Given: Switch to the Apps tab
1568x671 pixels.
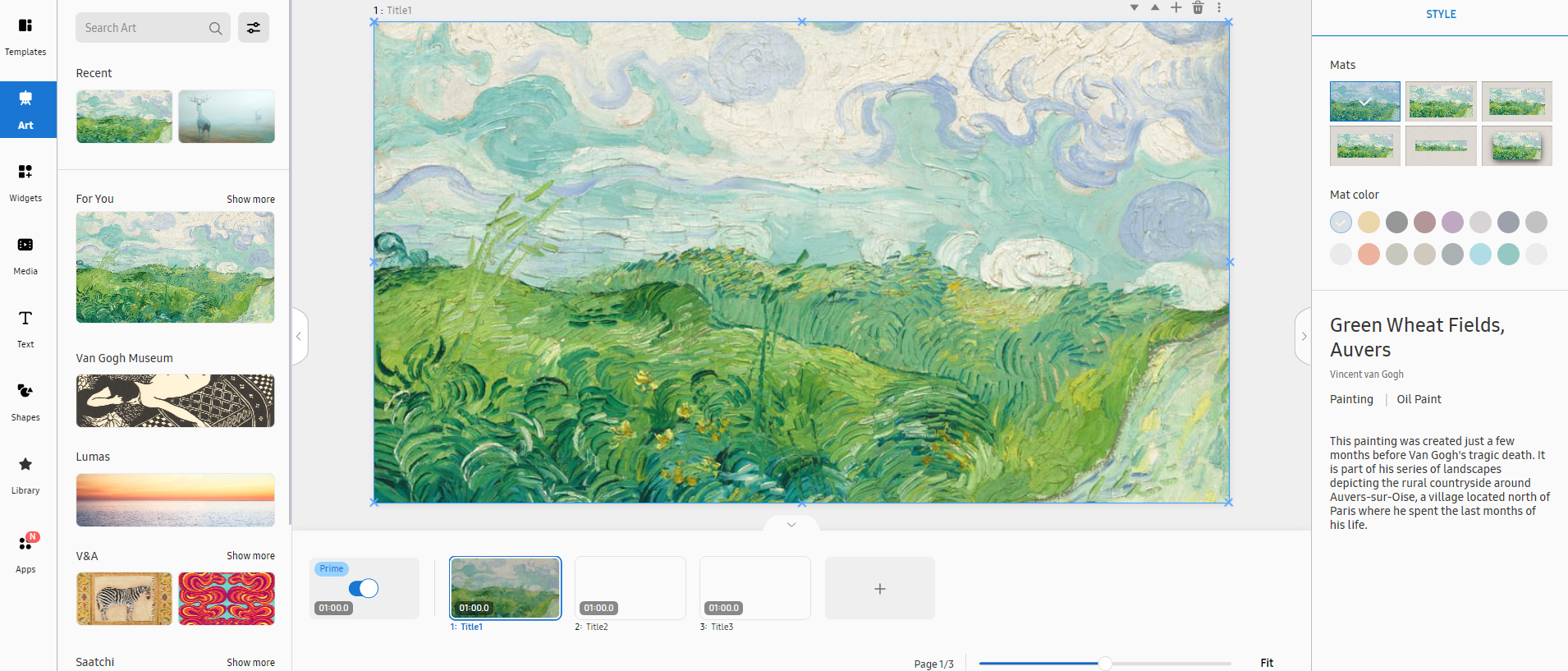Looking at the screenshot, I should pyautogui.click(x=25, y=554).
